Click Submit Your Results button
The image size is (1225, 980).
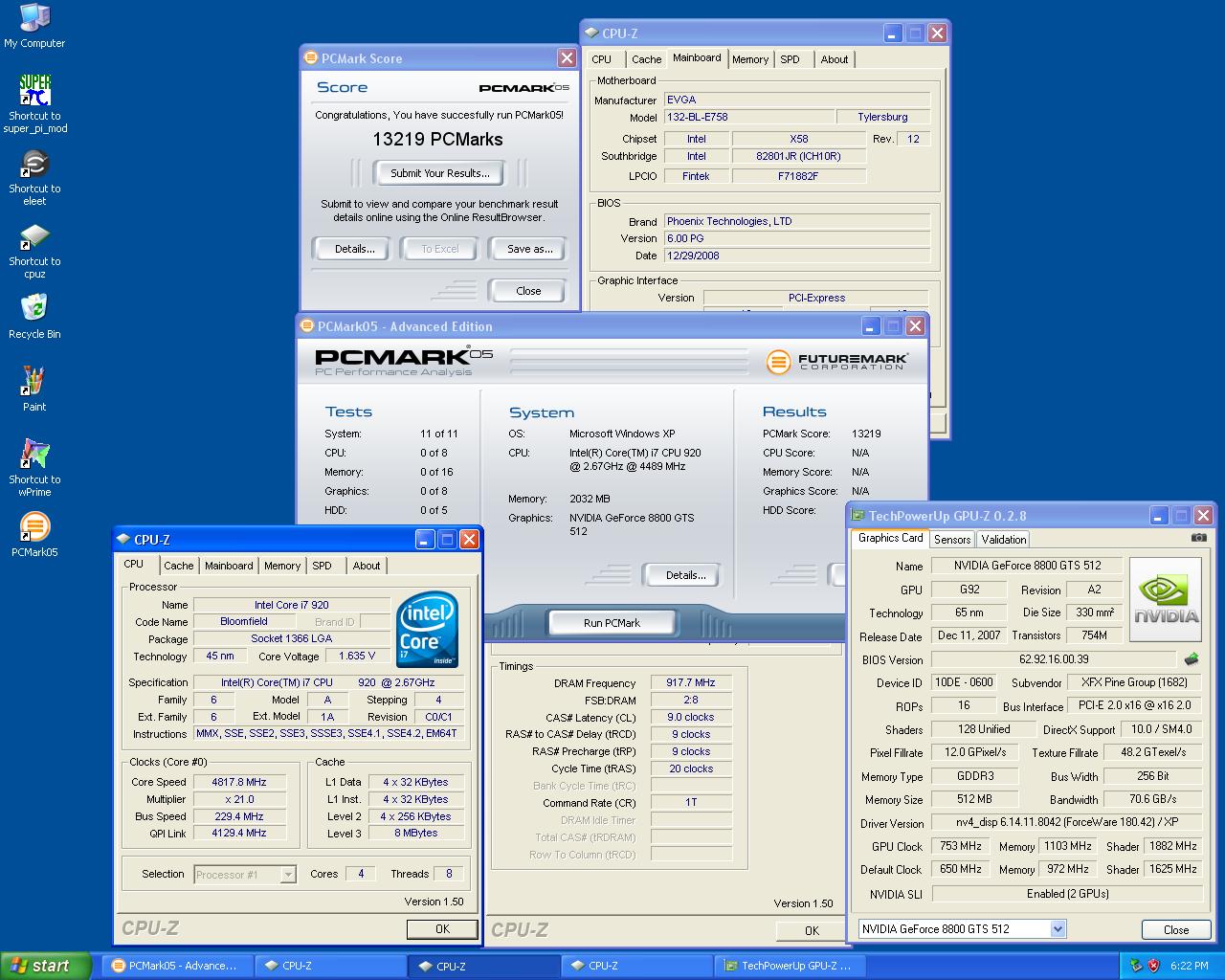(439, 173)
